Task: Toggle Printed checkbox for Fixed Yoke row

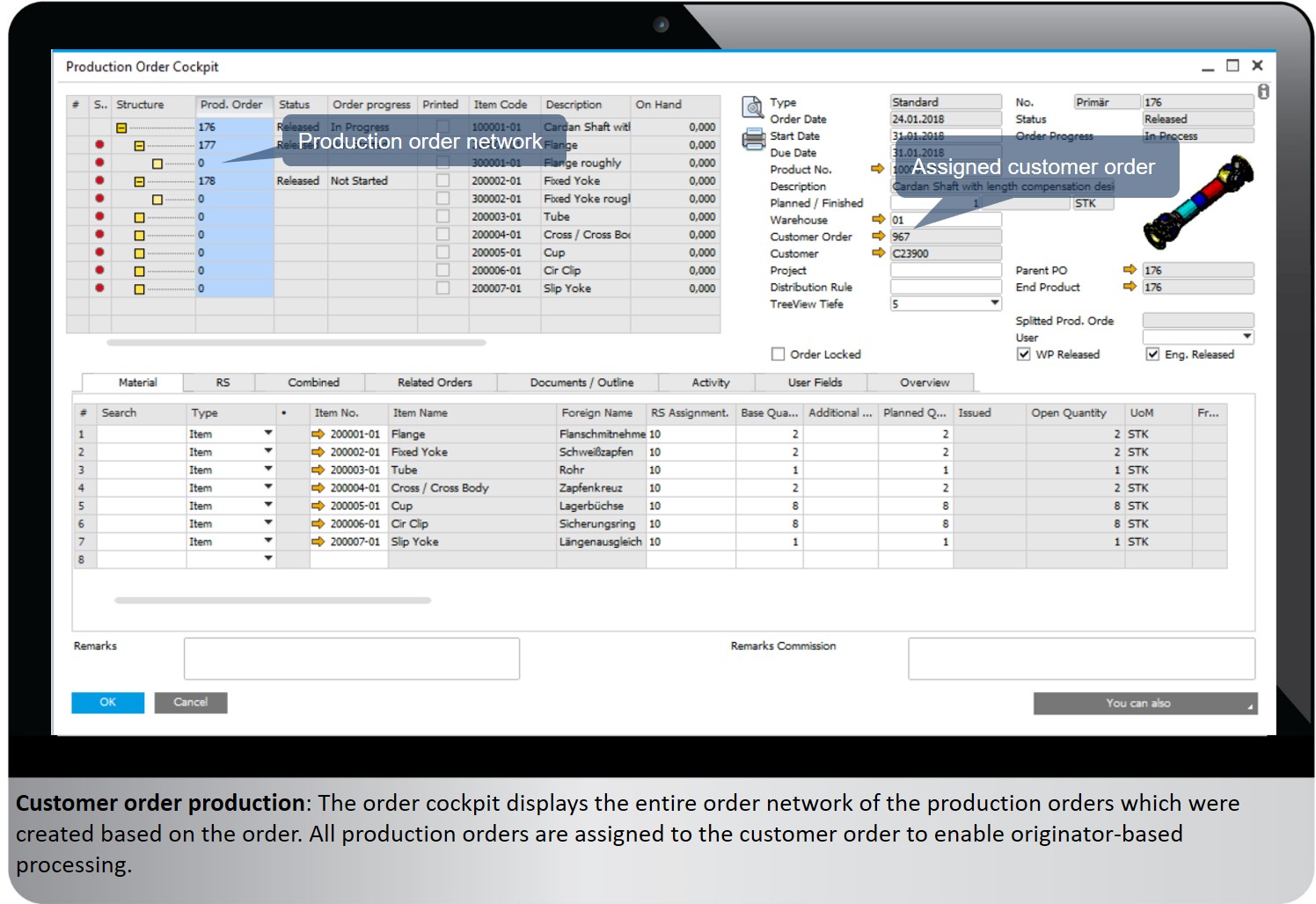Action: [x=443, y=180]
